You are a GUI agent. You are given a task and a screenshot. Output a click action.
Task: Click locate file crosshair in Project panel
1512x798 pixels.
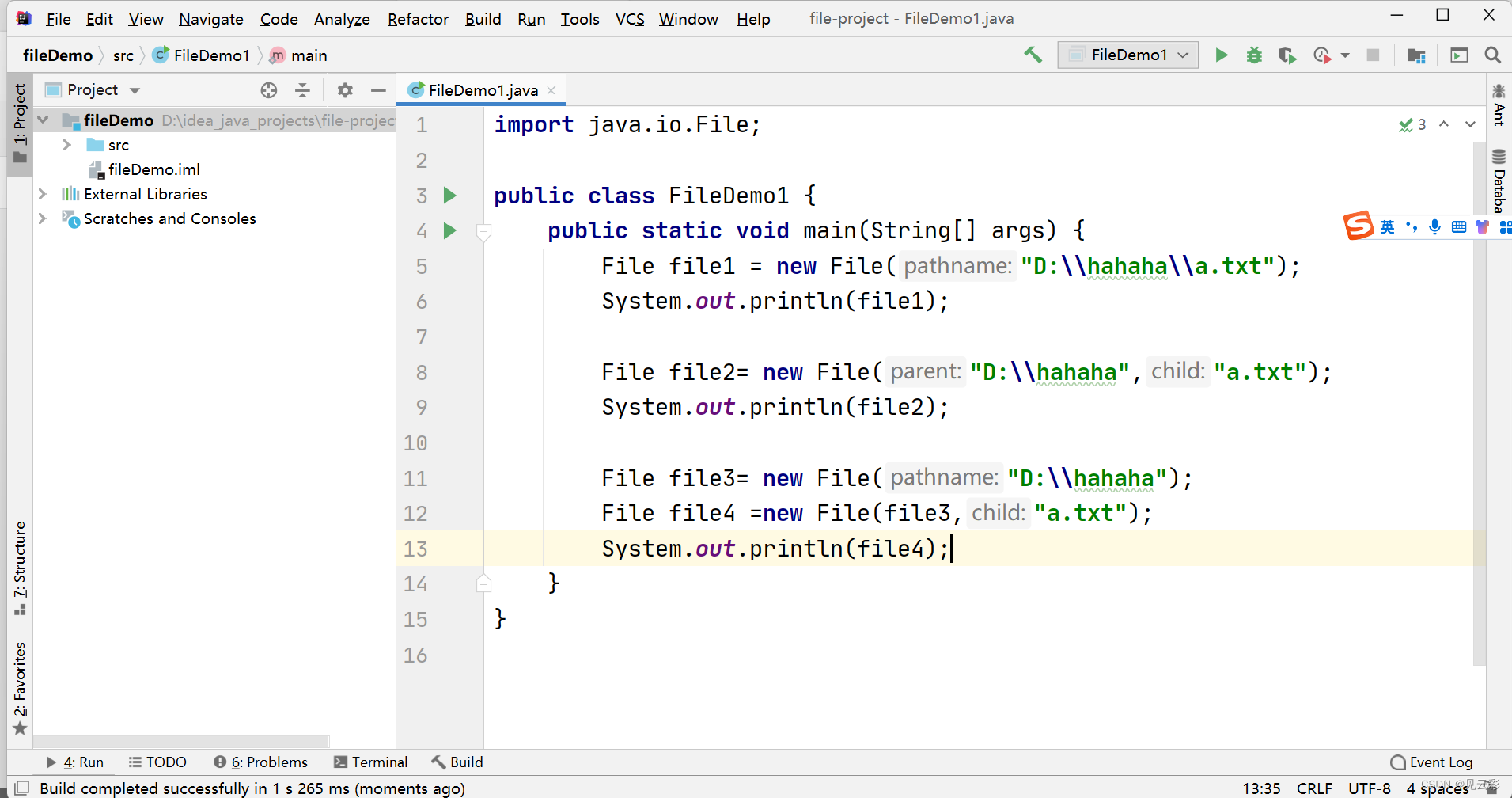(269, 90)
